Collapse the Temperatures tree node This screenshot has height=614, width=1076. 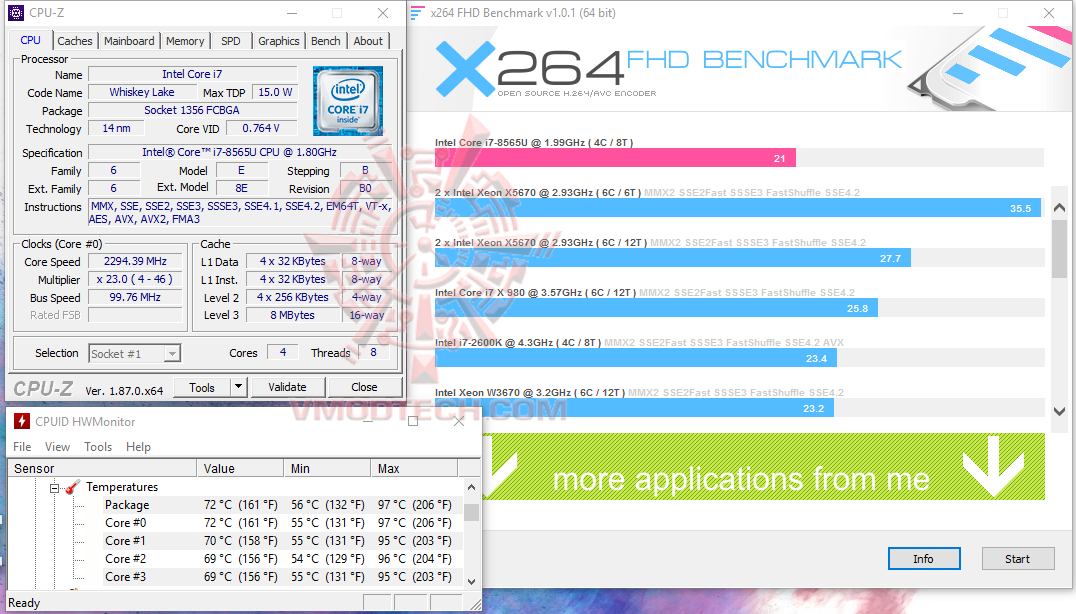54,488
